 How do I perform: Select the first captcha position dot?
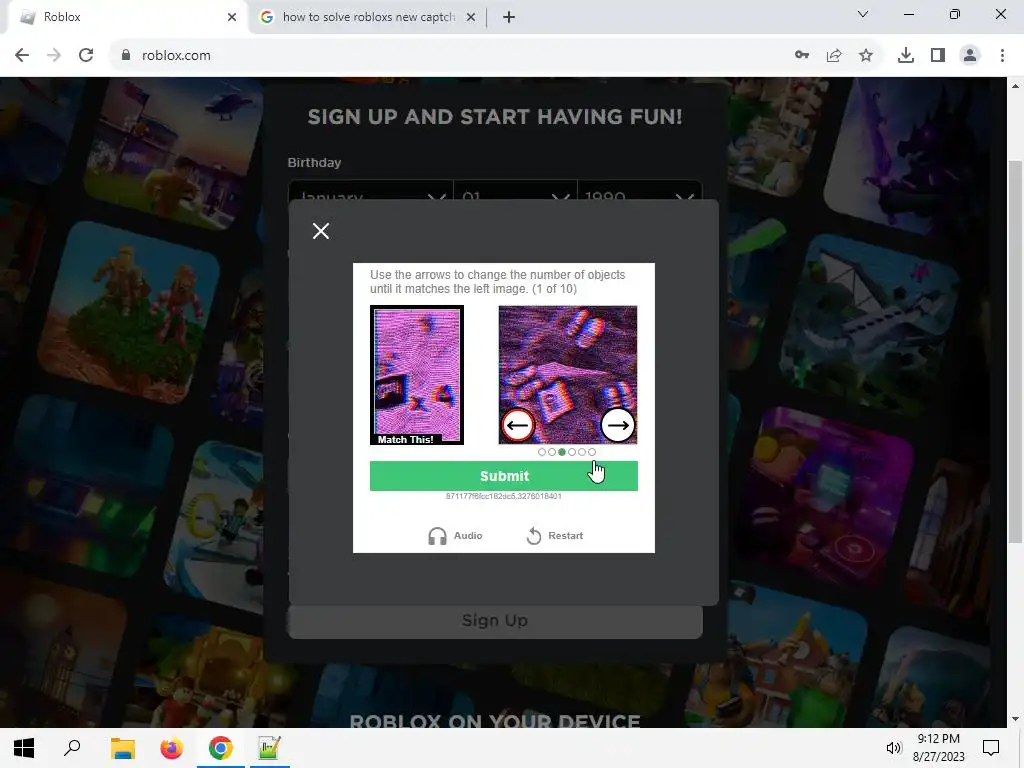(x=541, y=452)
